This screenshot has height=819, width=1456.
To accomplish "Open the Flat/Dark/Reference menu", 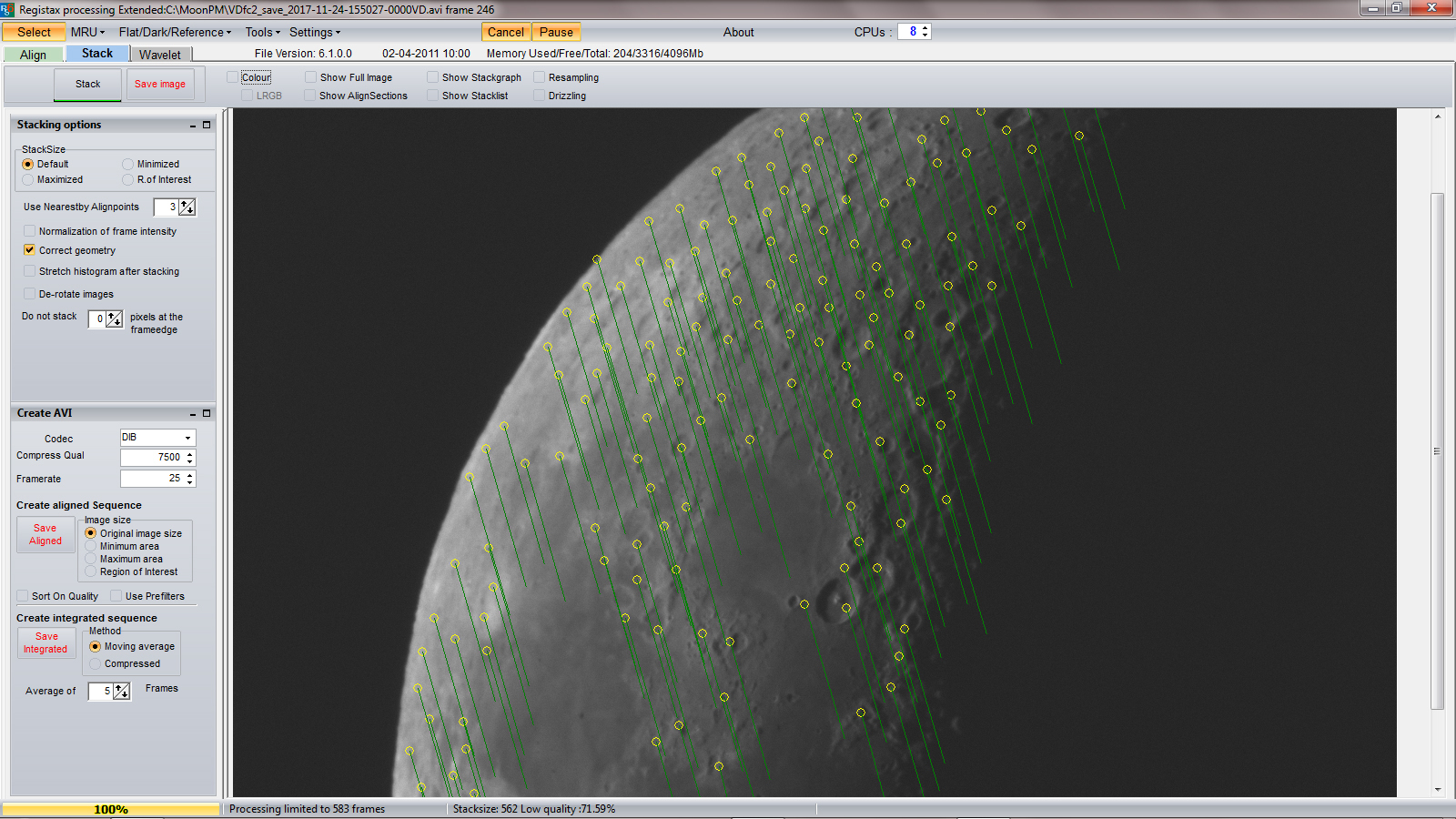I will click(175, 32).
